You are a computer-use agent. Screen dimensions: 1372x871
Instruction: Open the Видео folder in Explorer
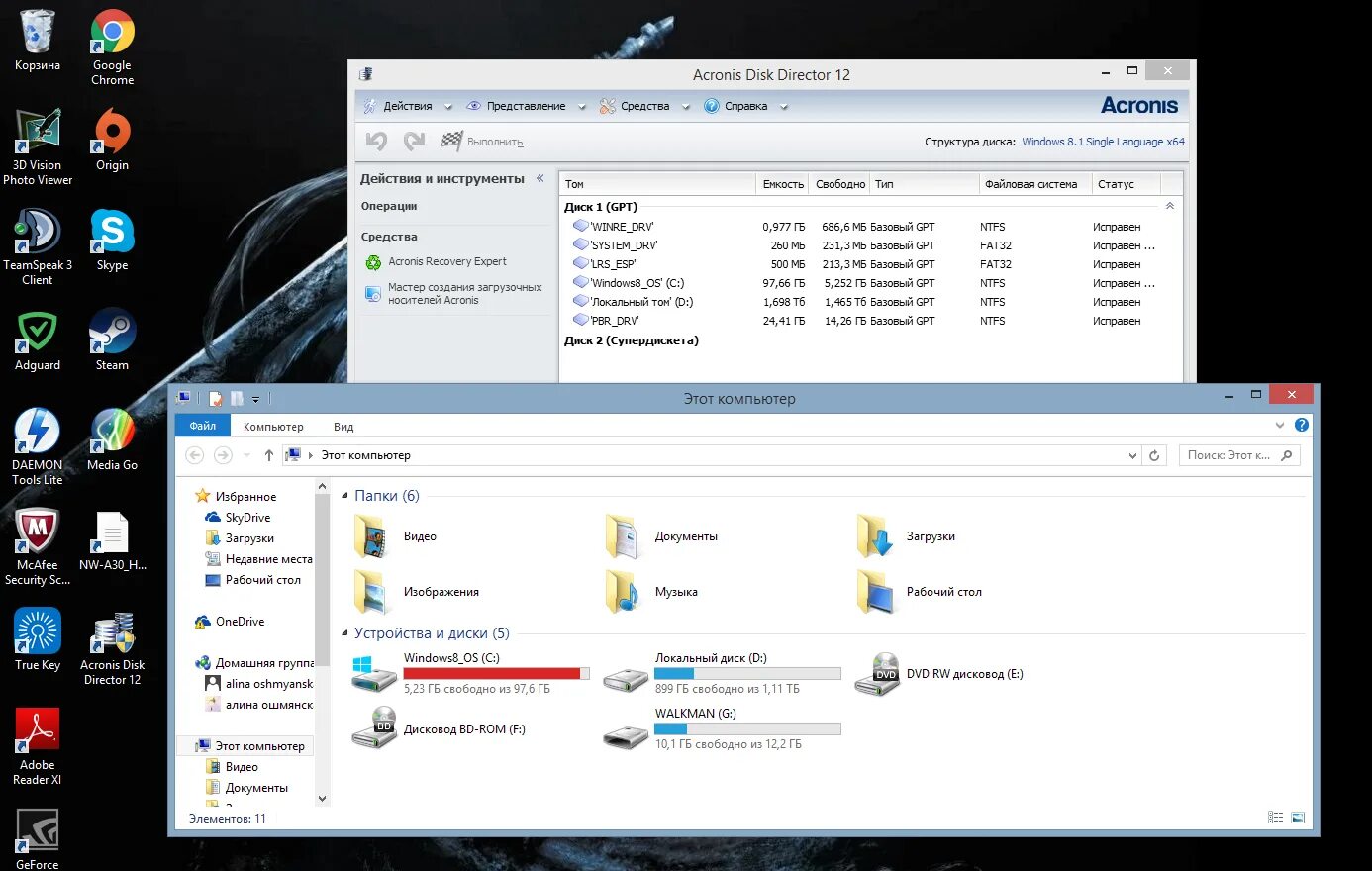396,536
